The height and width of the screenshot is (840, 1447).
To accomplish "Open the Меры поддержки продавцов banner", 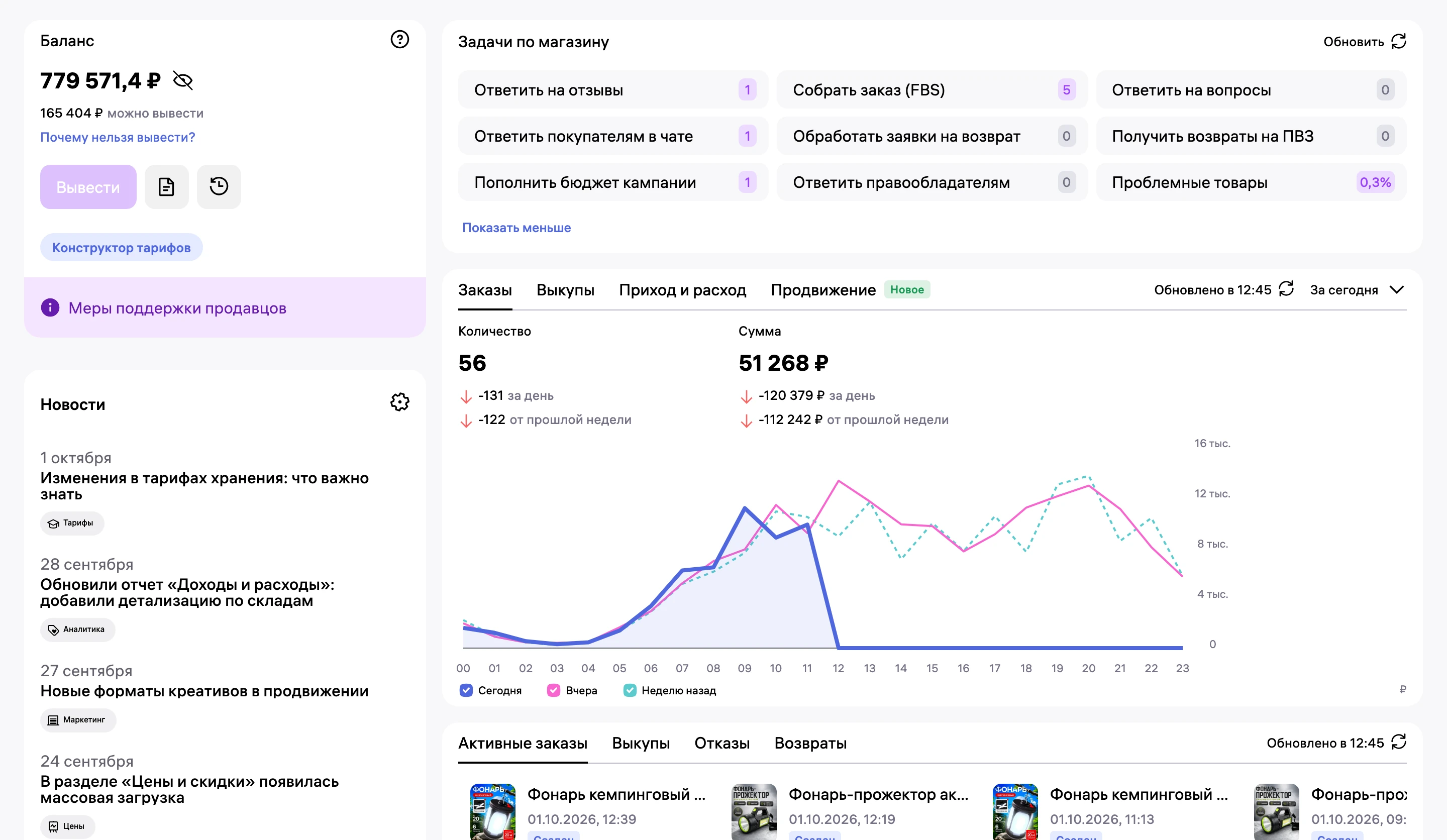I will click(225, 308).
